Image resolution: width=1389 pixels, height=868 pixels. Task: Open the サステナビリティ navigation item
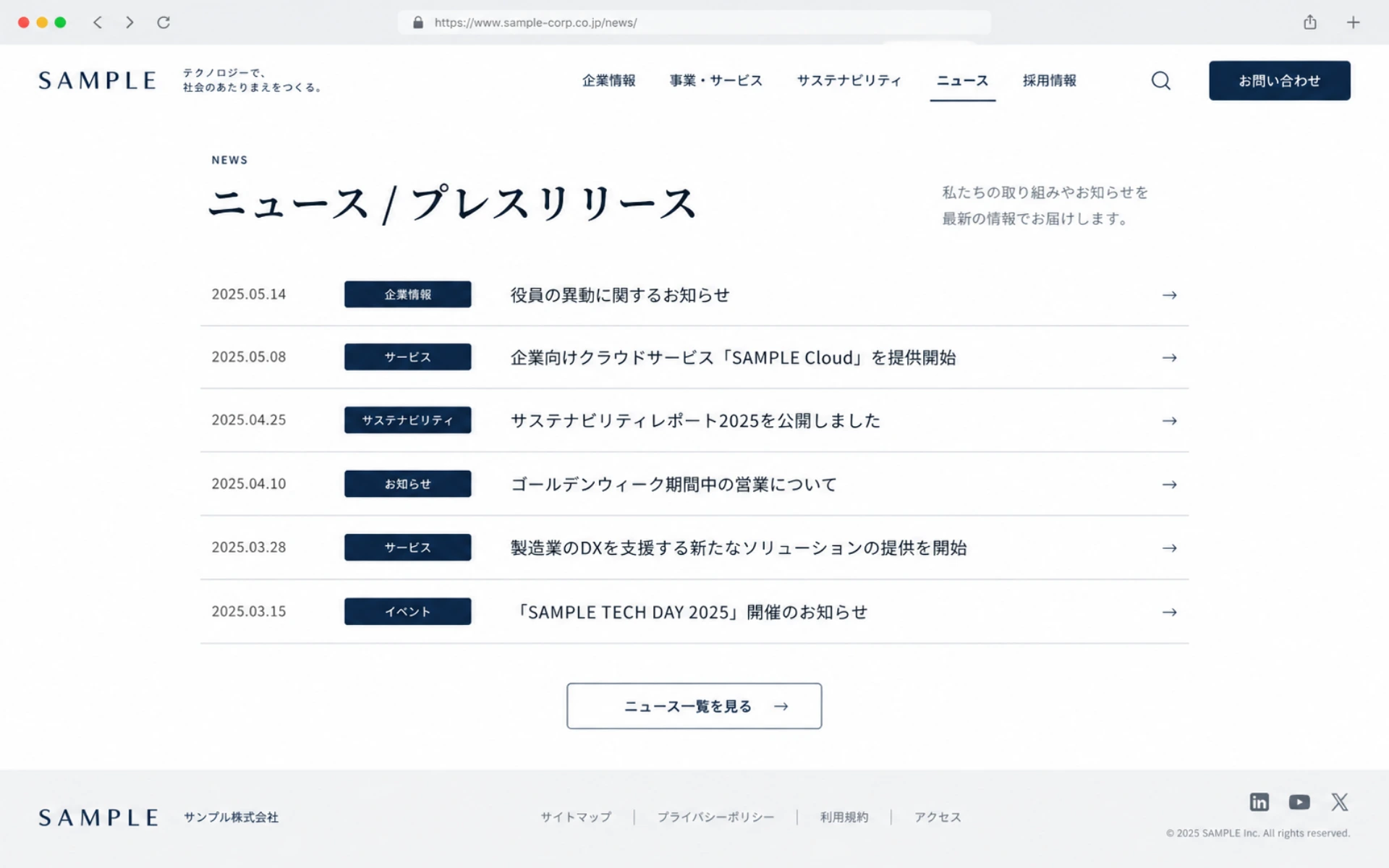[x=849, y=80]
